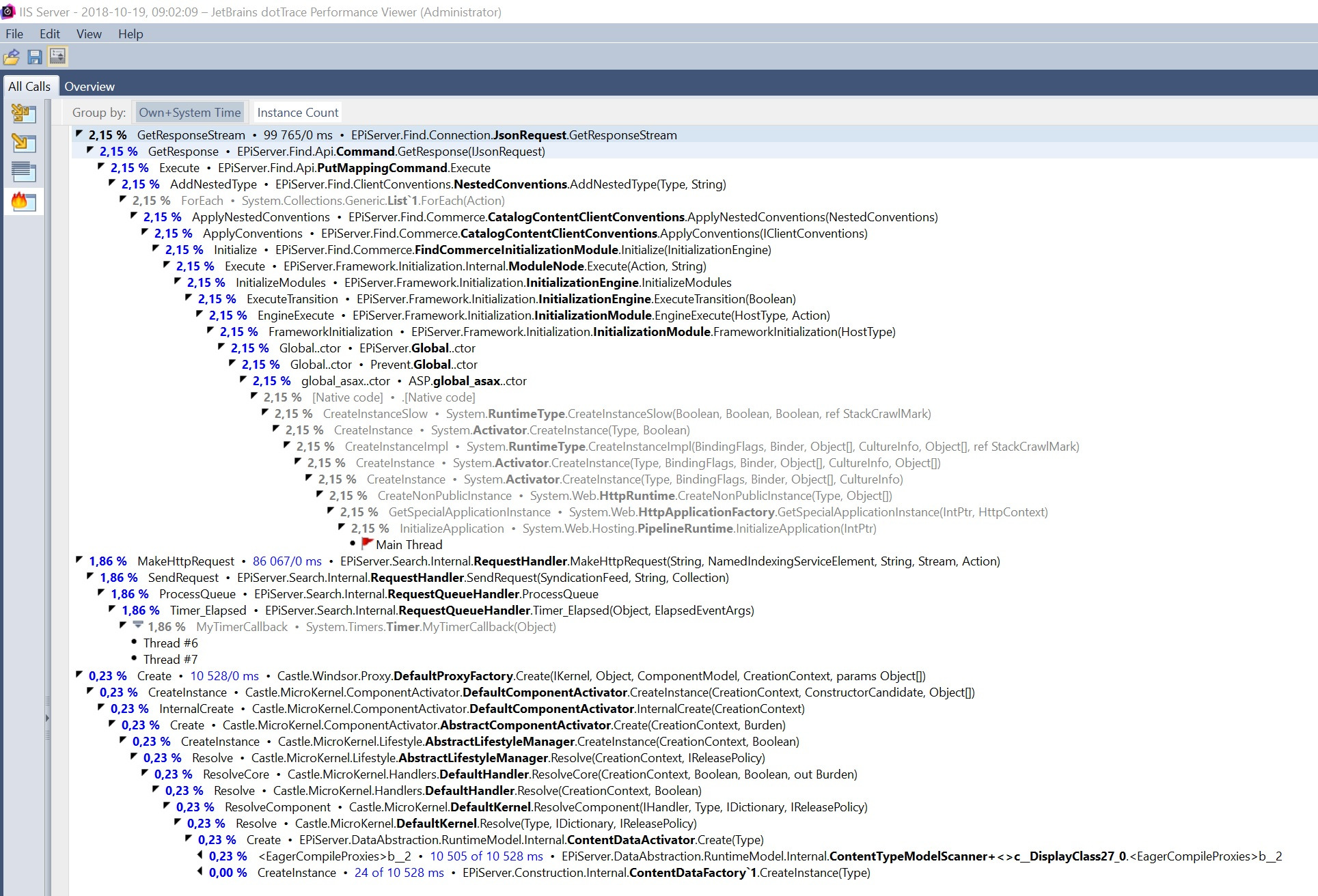
Task: Group by Own+System Time
Action: click(x=190, y=113)
